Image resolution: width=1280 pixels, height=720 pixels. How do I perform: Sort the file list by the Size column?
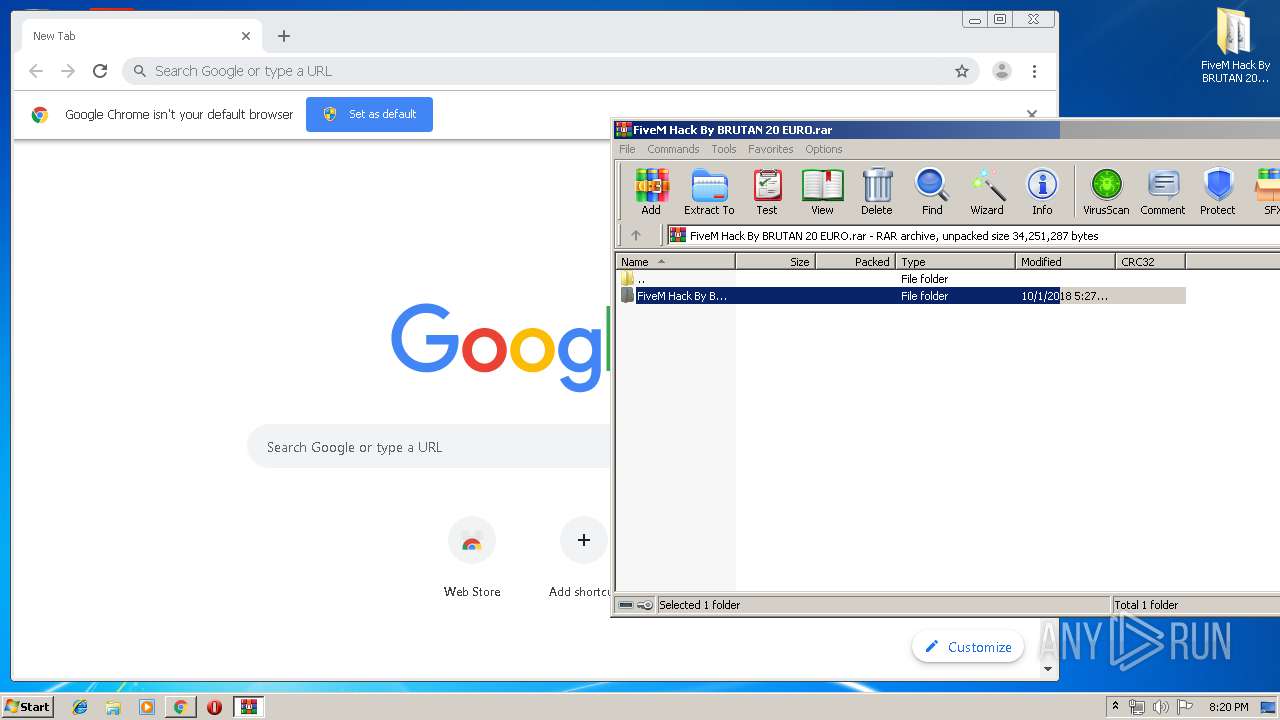coord(776,262)
